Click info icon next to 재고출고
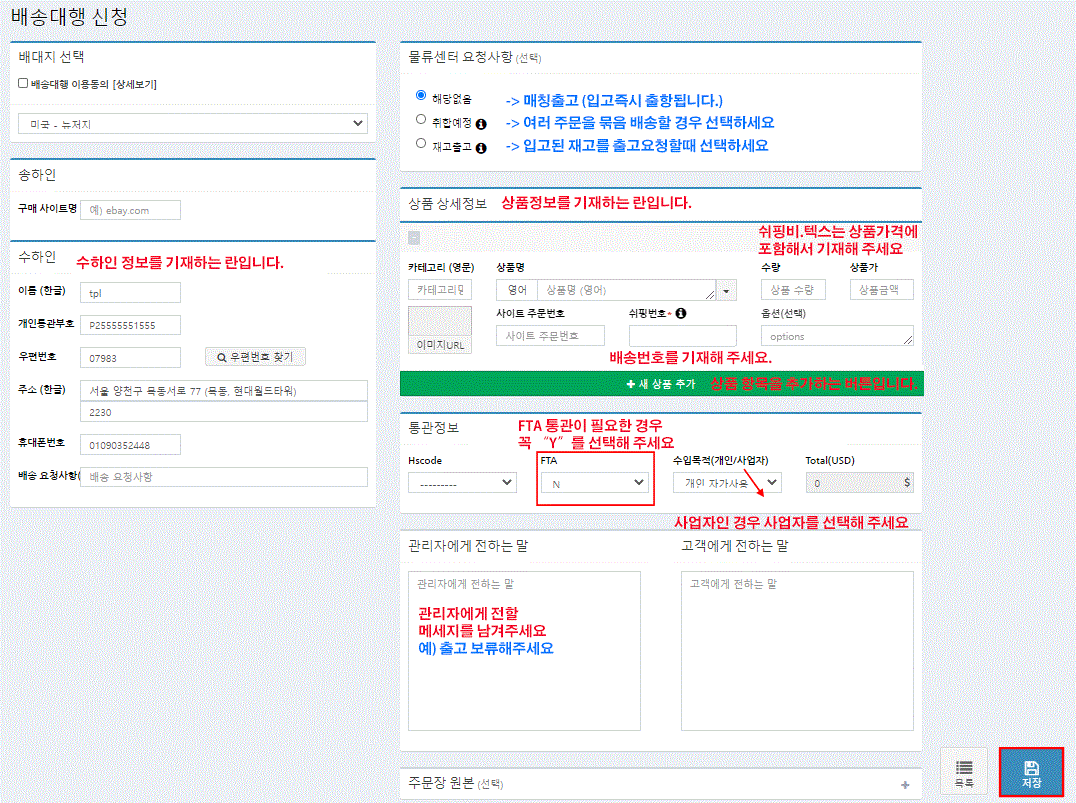The width and height of the screenshot is (1076, 803). coord(481,148)
